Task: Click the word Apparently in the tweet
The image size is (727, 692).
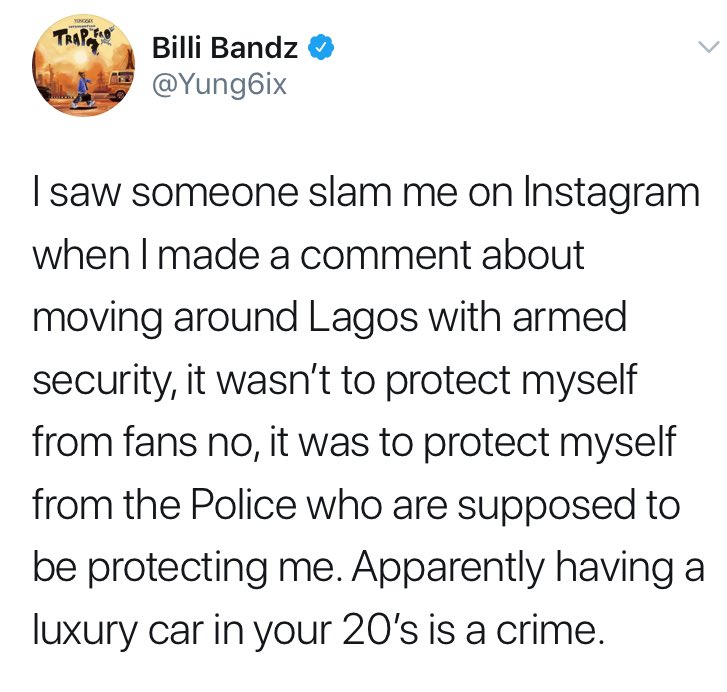Action: tap(447, 570)
